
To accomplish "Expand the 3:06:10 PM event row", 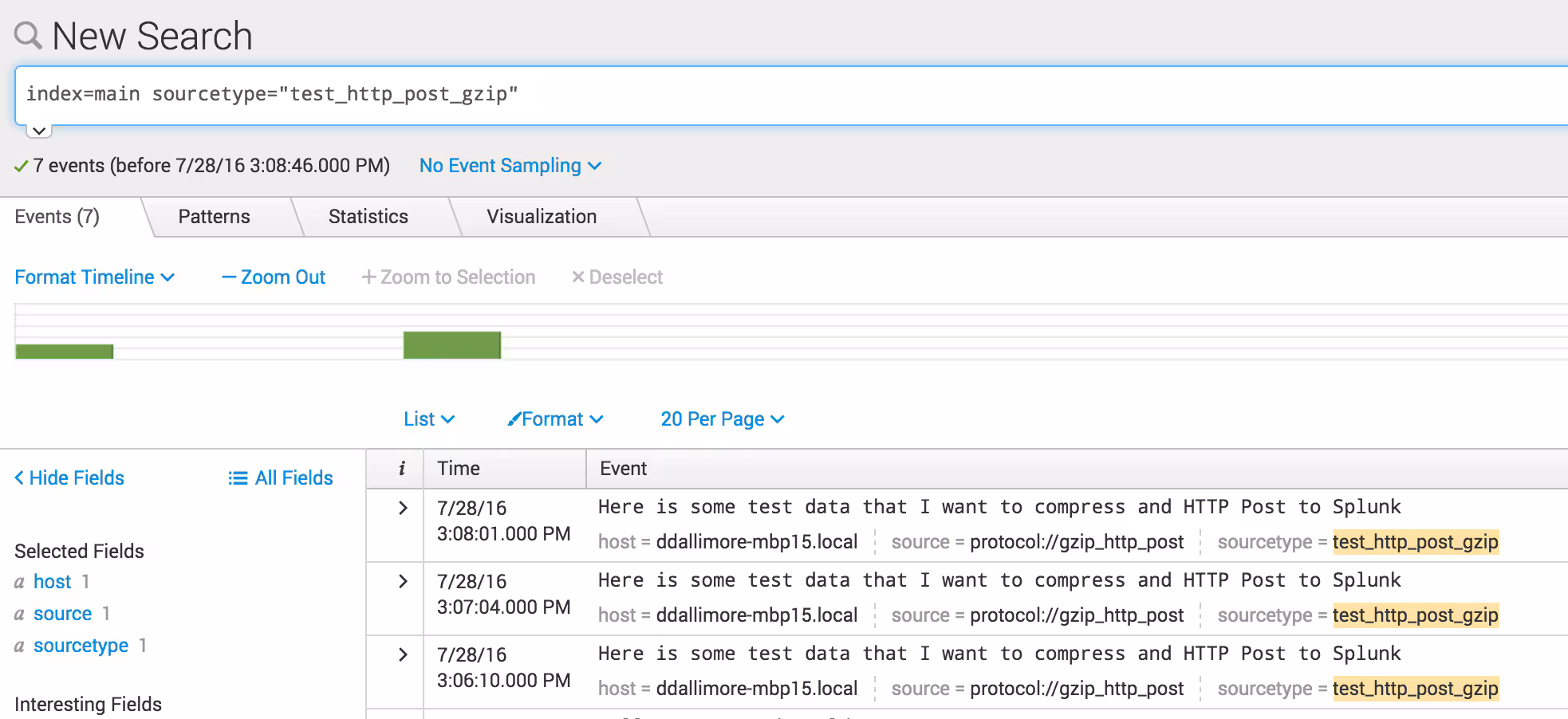I will point(403,655).
